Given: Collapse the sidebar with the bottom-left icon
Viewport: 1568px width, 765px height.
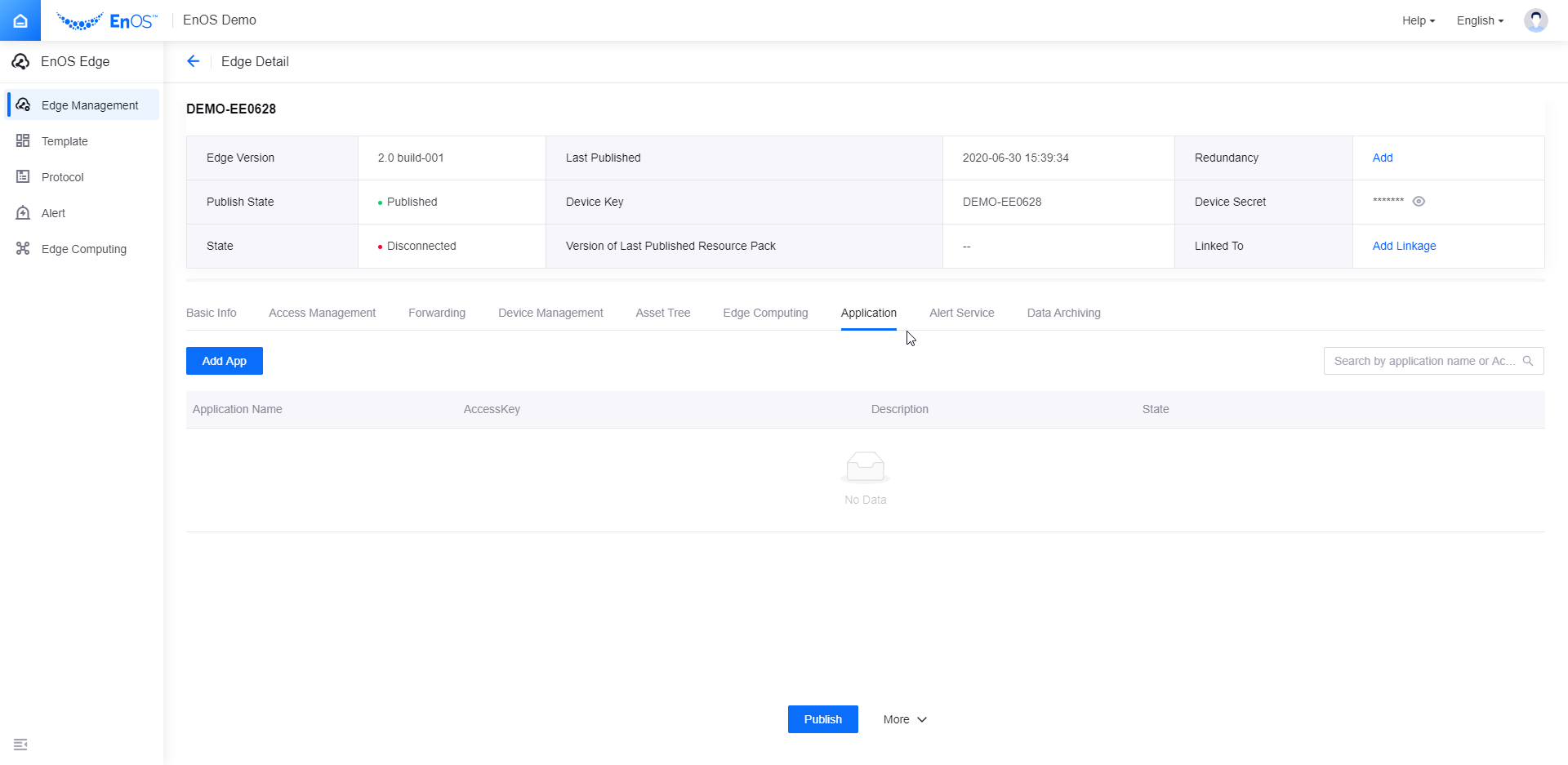Looking at the screenshot, I should tap(20, 744).
